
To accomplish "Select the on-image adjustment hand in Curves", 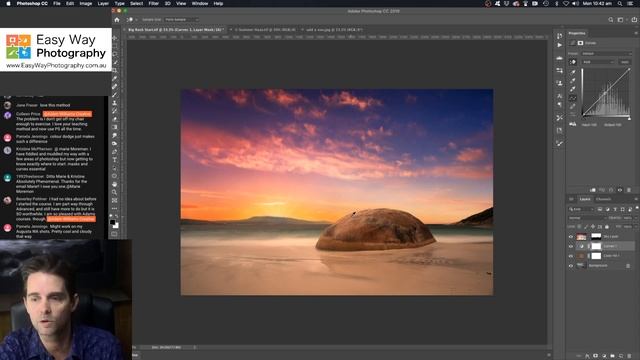I will (x=573, y=62).
